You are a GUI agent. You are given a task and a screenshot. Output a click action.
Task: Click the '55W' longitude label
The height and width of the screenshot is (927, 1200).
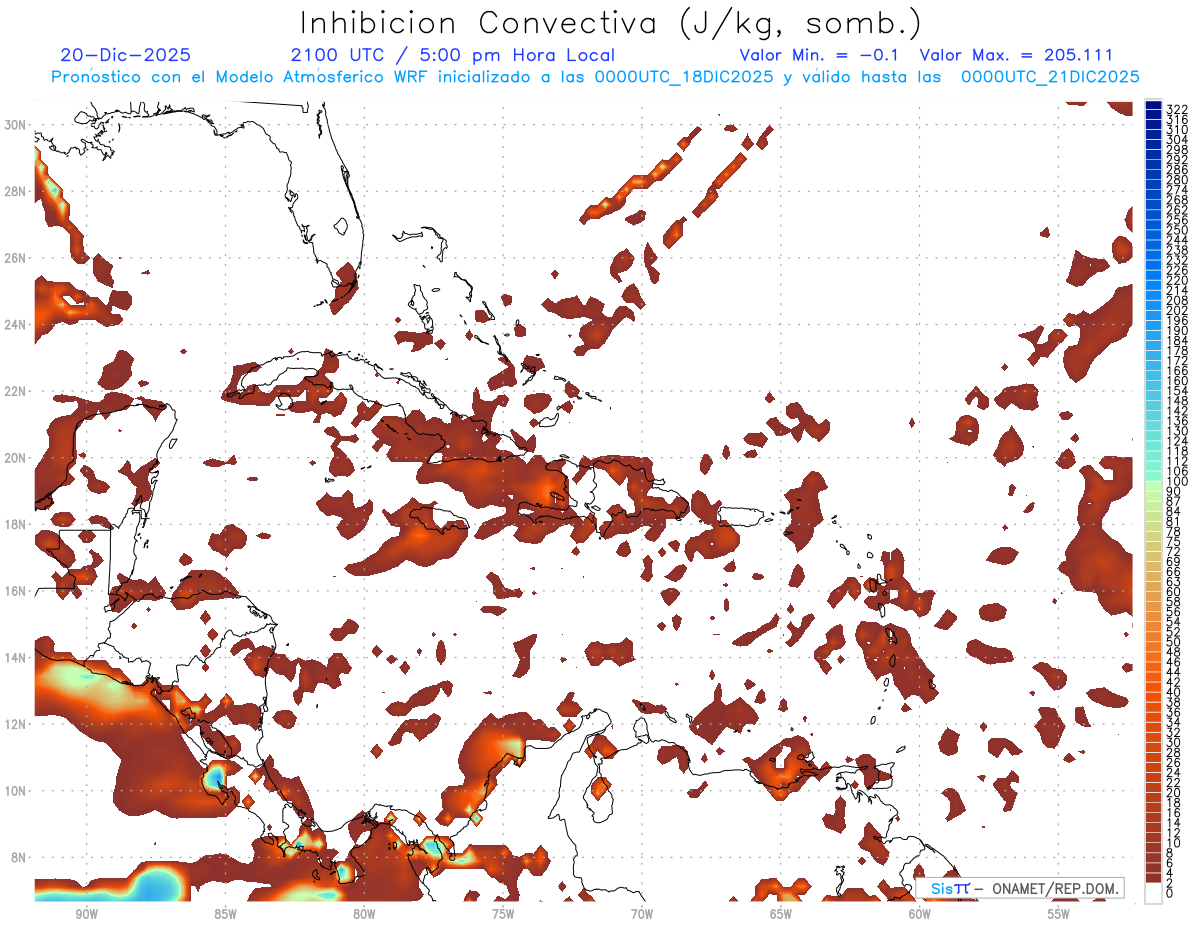click(1059, 914)
